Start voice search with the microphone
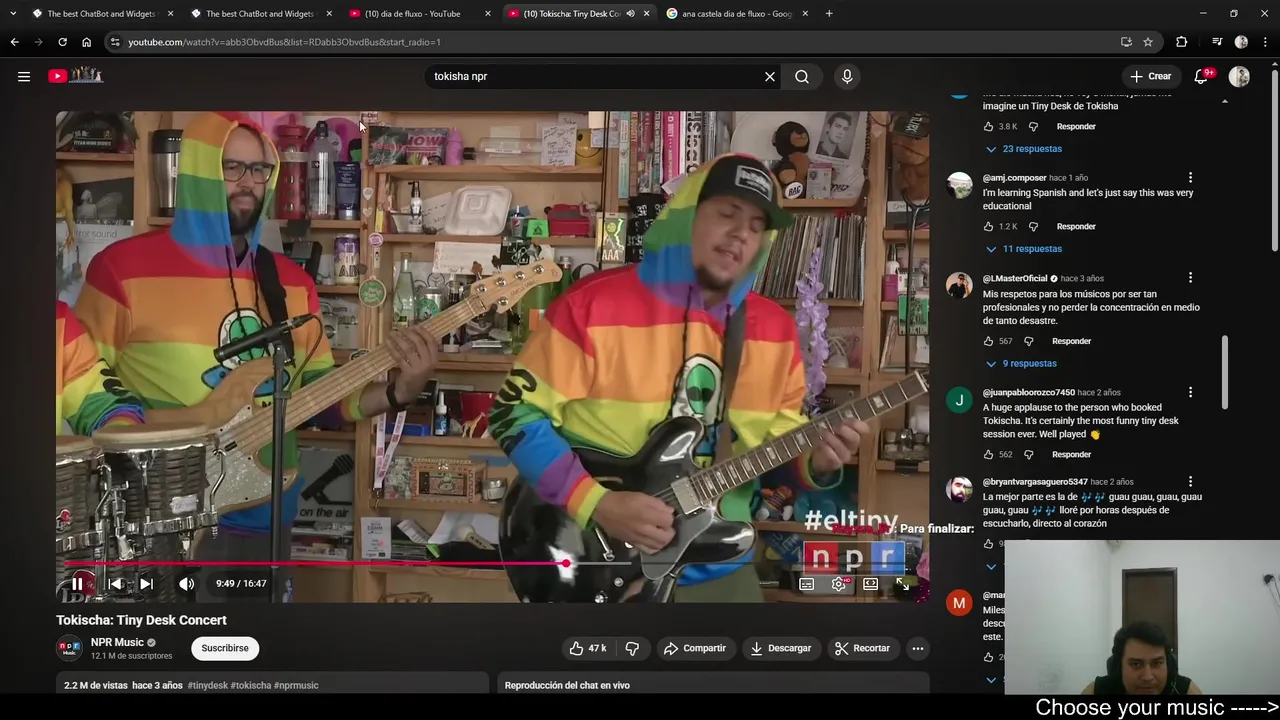This screenshot has height=720, width=1280. (847, 76)
